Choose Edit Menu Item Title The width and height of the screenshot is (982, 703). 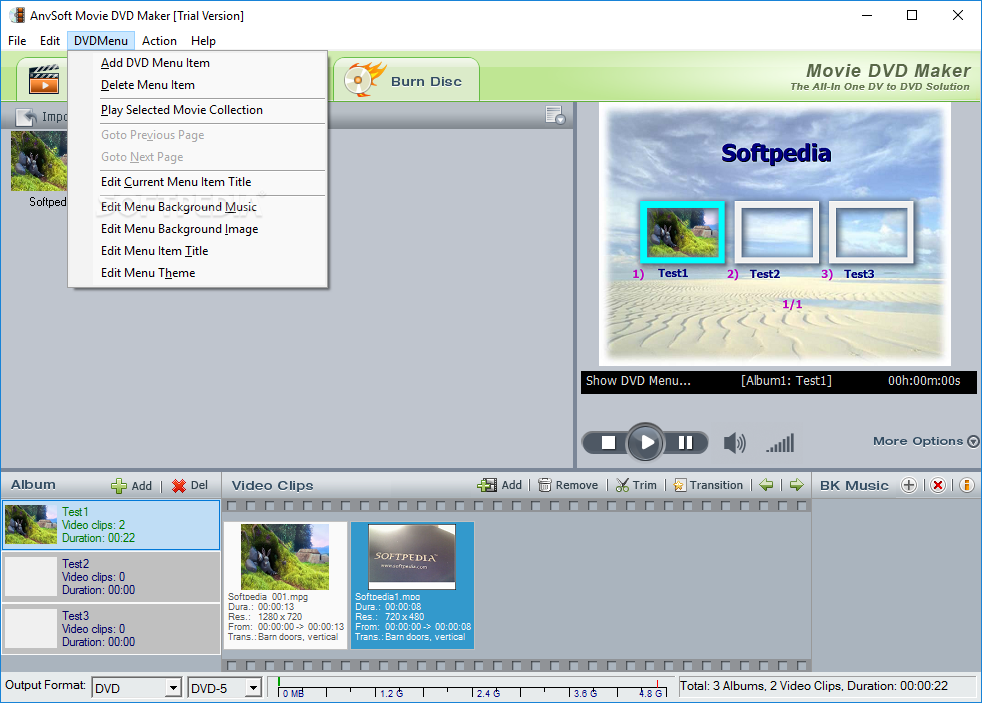(197, 250)
